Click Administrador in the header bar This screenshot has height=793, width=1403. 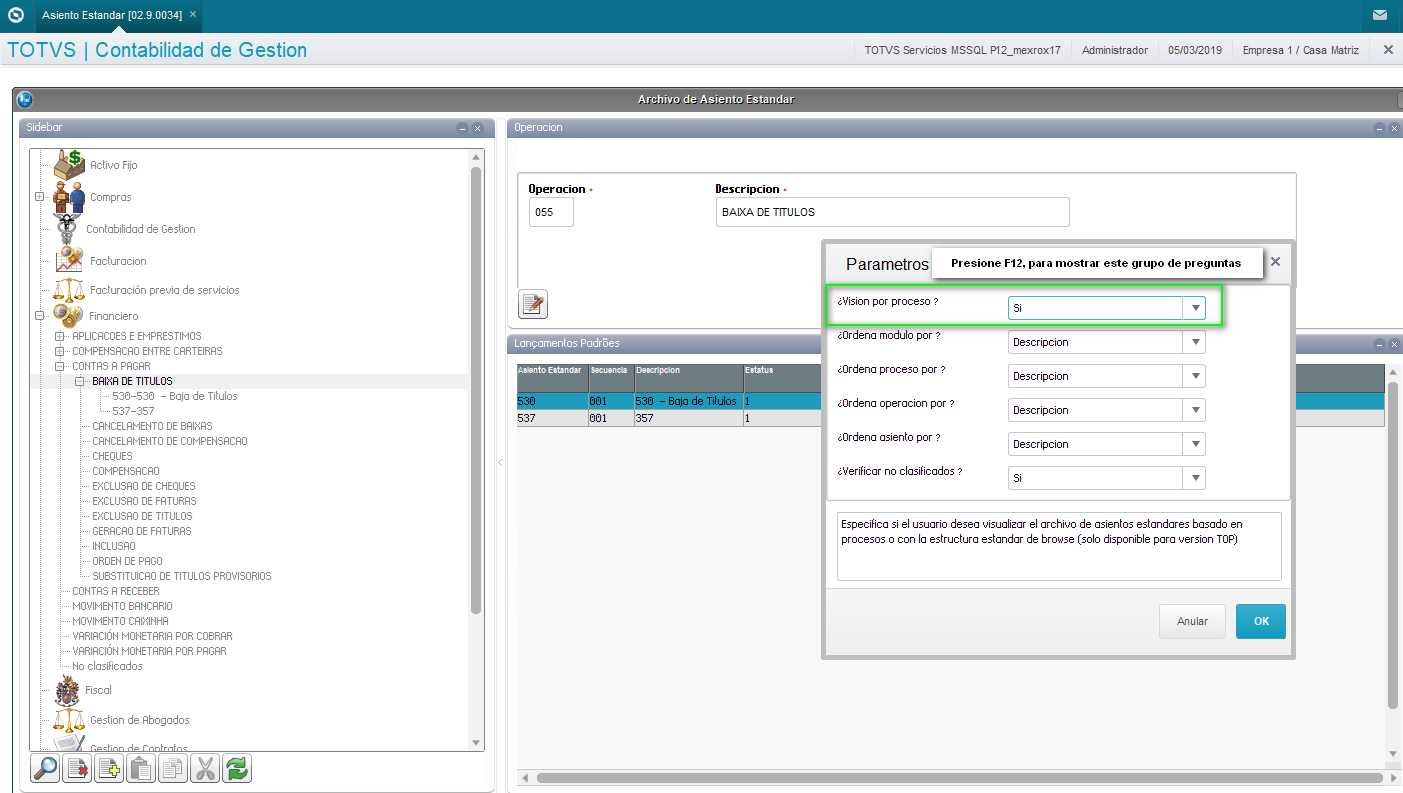[x=1115, y=50]
